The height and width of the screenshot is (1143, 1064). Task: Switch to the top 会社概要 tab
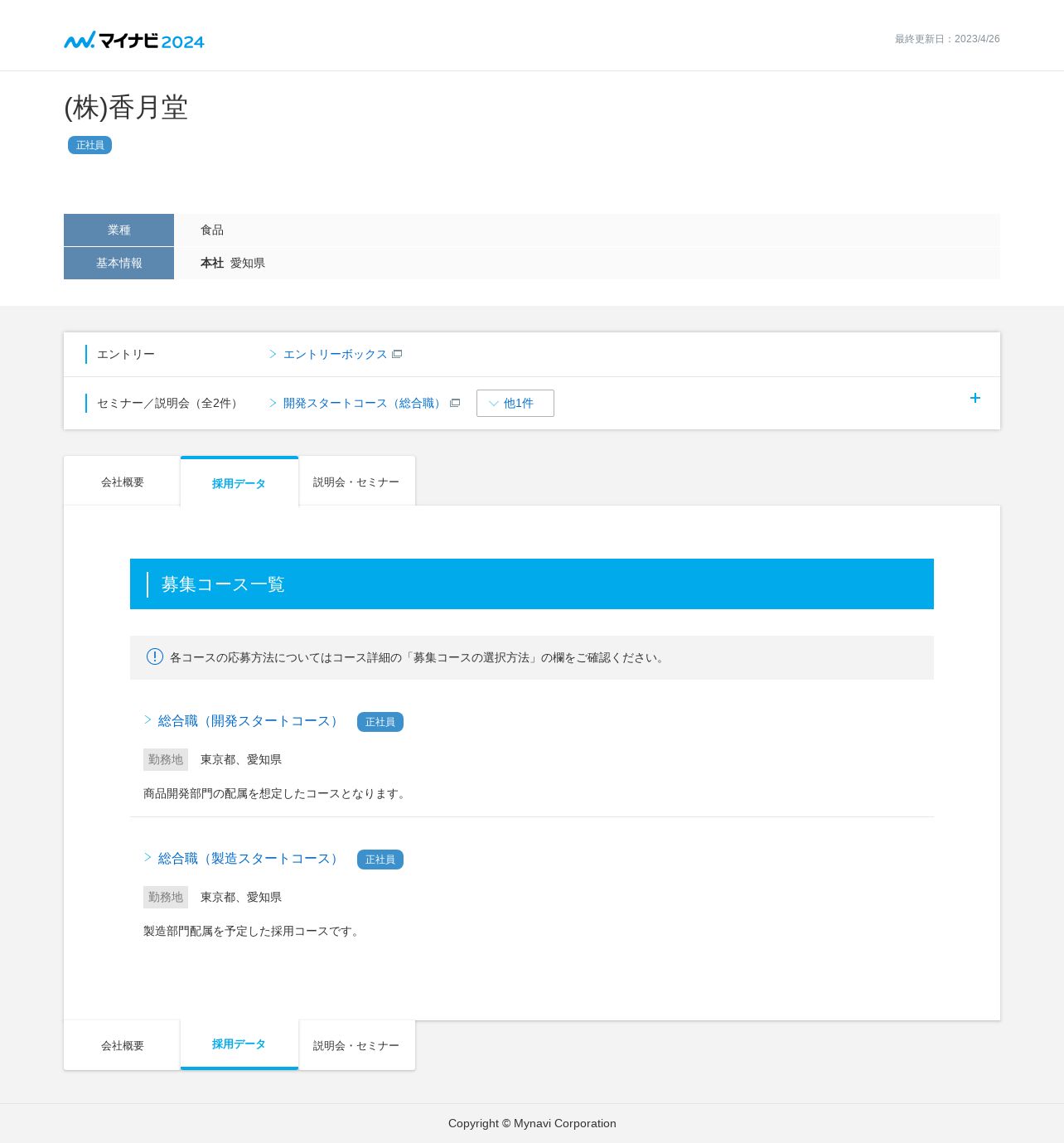(123, 482)
